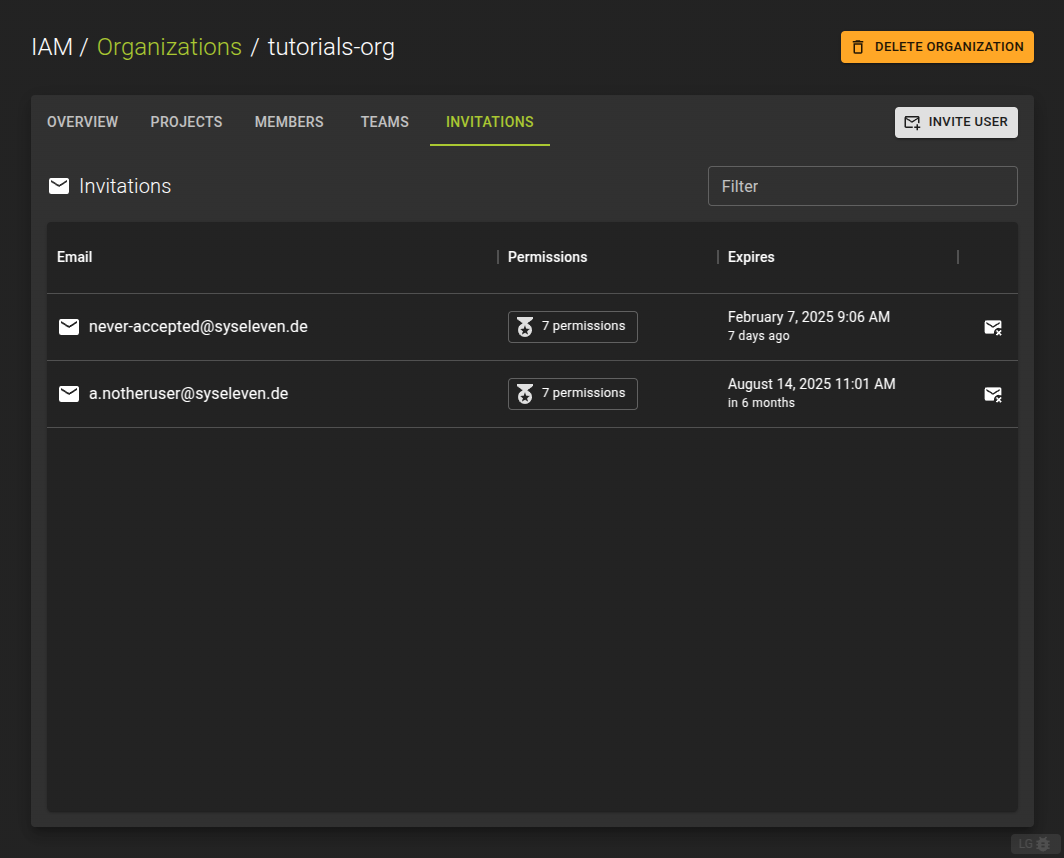This screenshot has width=1064, height=858.
Task: Click the envelope icon next to Invitations heading
Action: point(59,186)
